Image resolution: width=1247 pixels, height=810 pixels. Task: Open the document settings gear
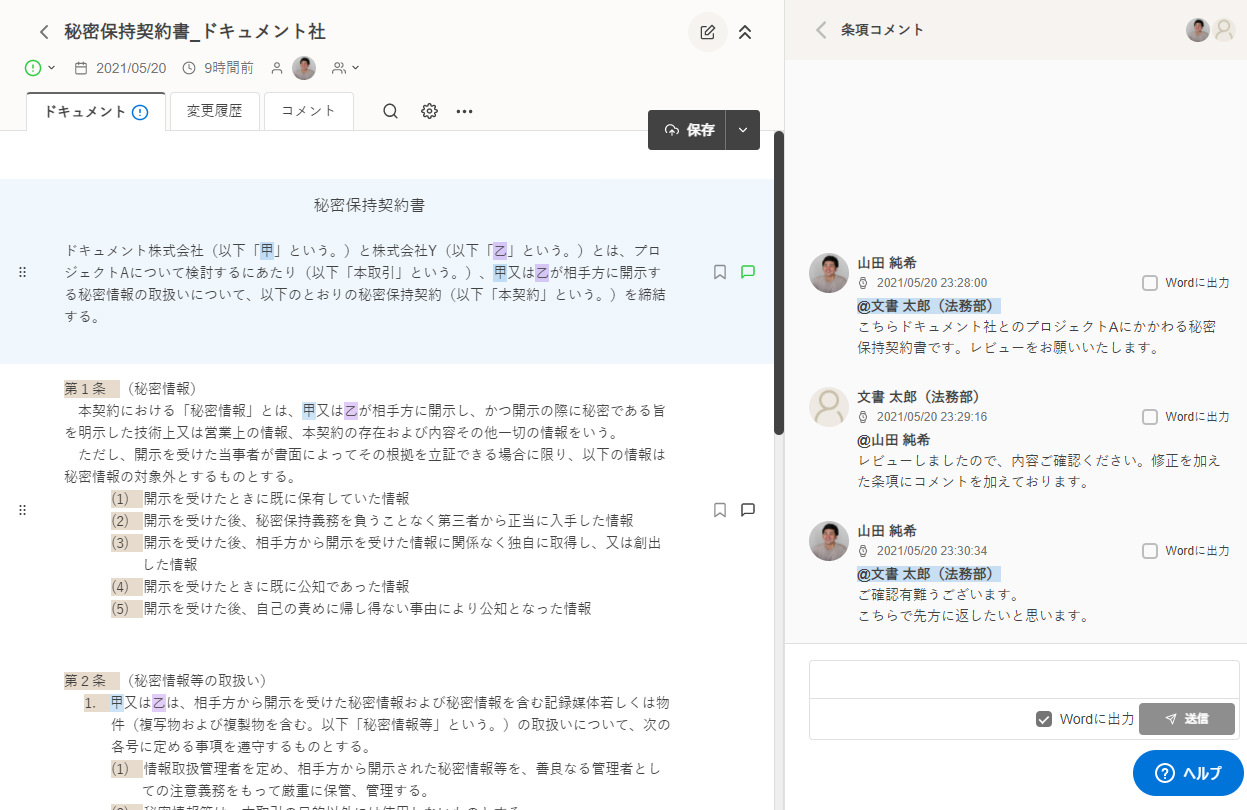[x=428, y=111]
